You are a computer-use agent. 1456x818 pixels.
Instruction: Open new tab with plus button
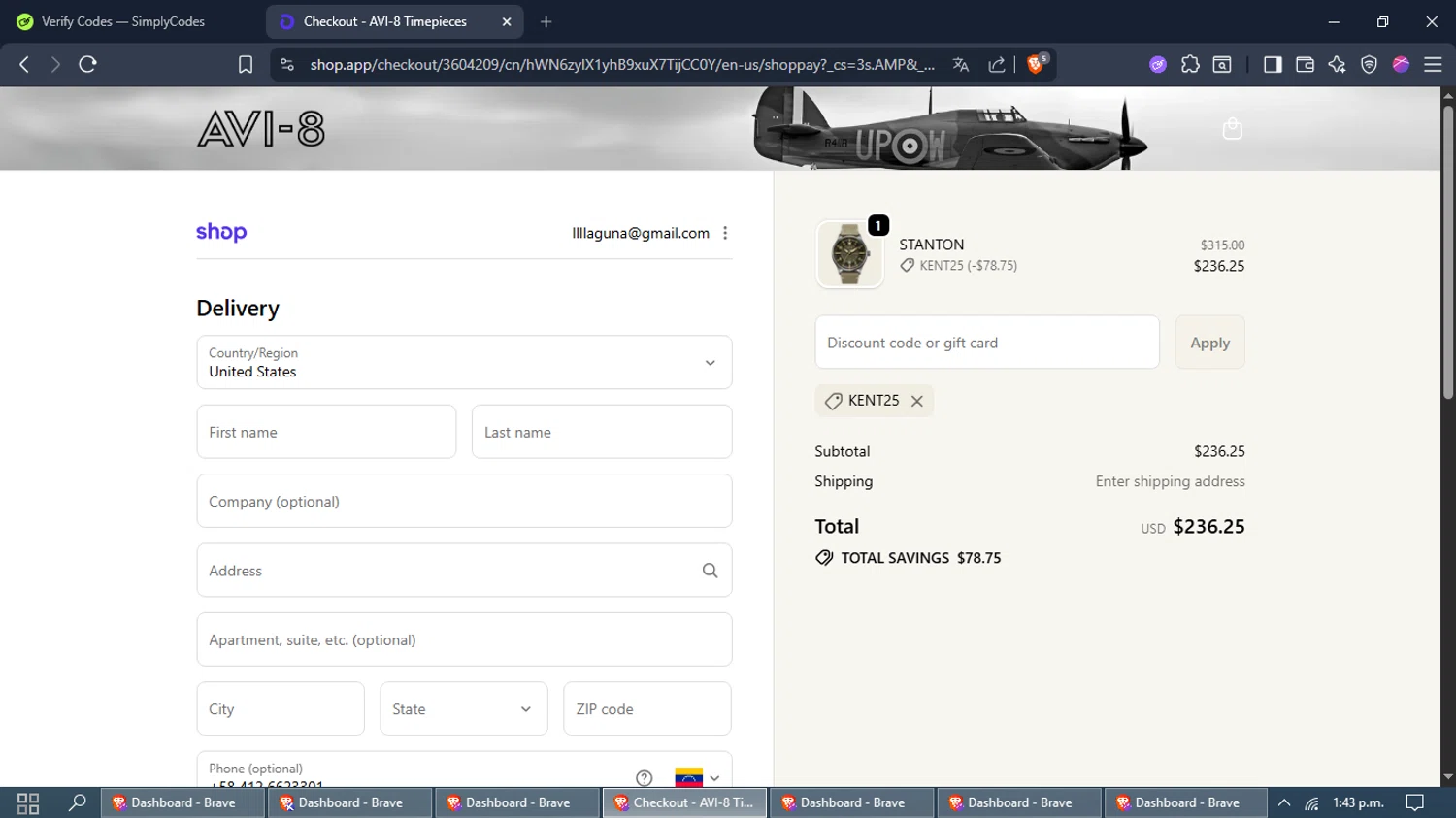546,21
